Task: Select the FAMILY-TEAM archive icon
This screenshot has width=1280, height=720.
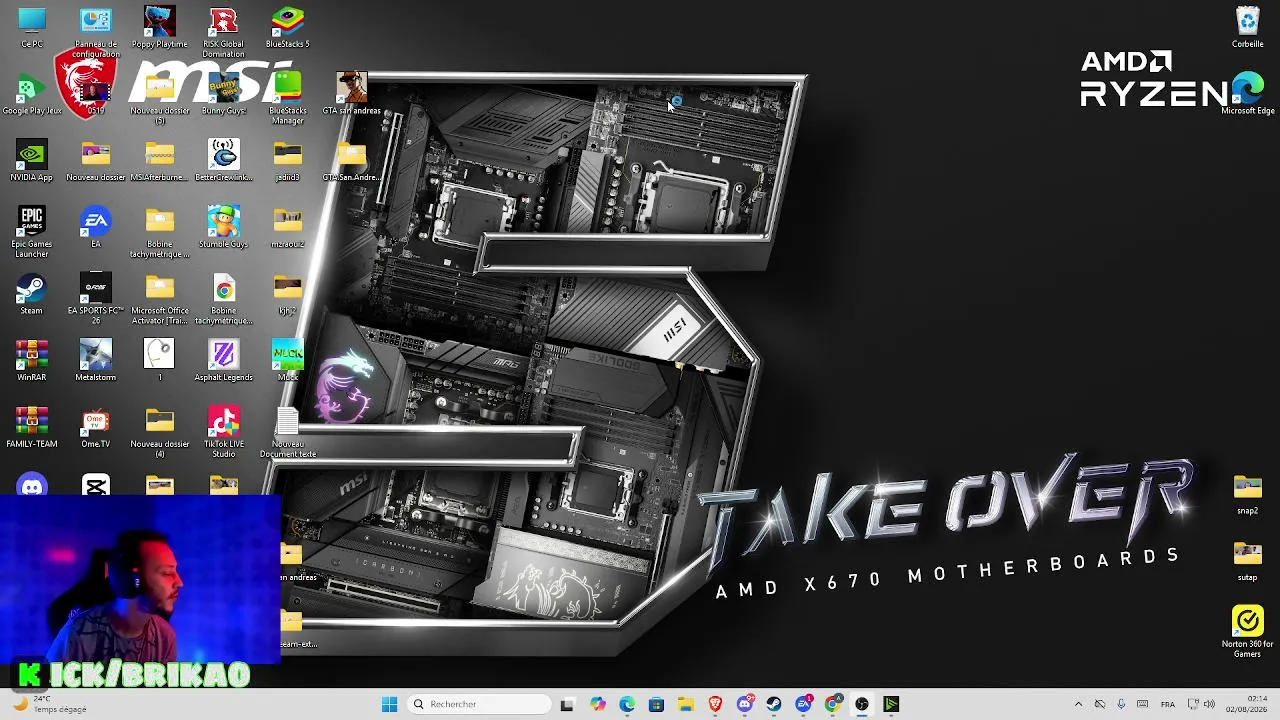Action: point(32,427)
